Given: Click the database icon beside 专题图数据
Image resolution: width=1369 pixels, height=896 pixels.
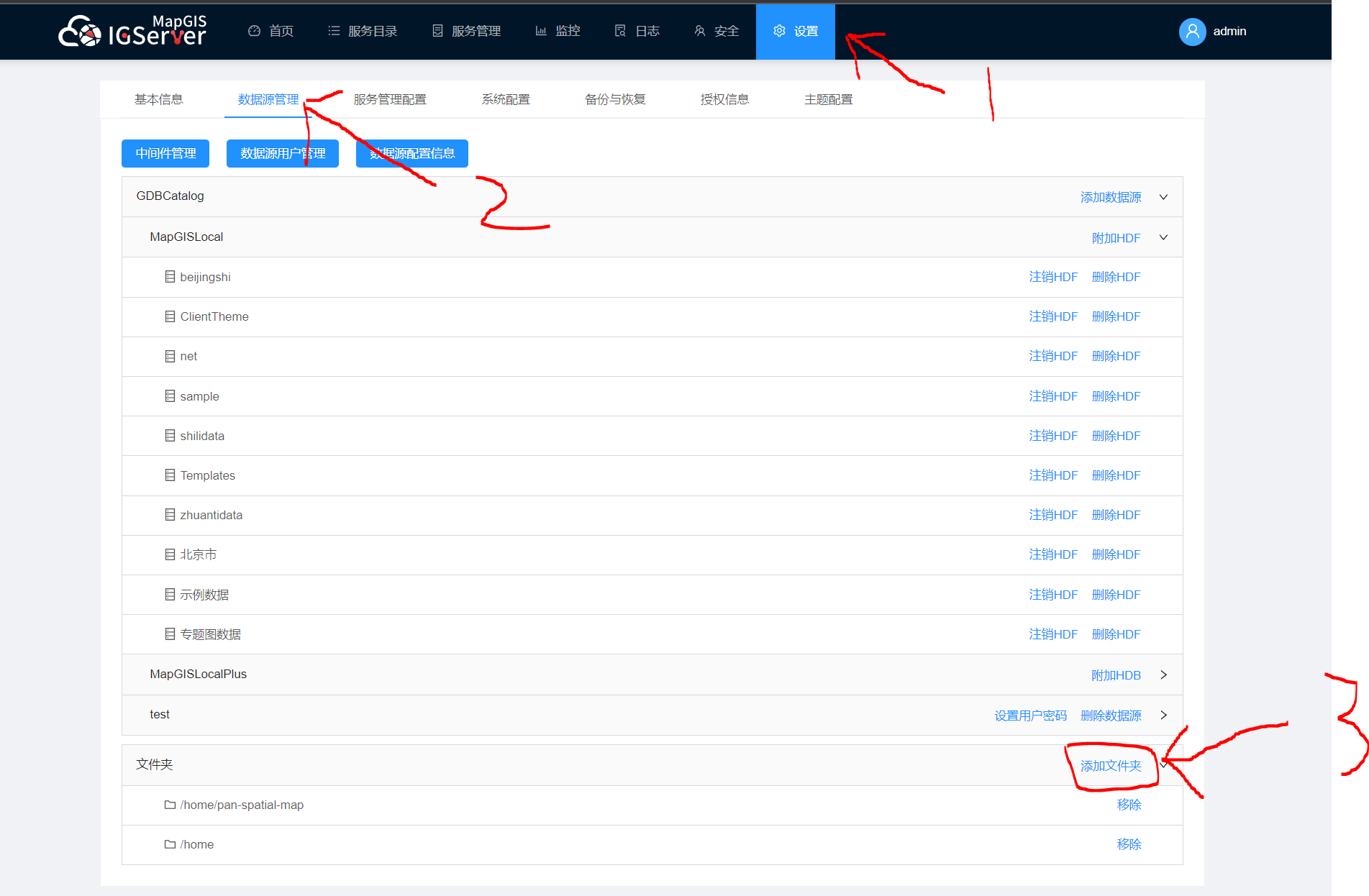Looking at the screenshot, I should (170, 634).
